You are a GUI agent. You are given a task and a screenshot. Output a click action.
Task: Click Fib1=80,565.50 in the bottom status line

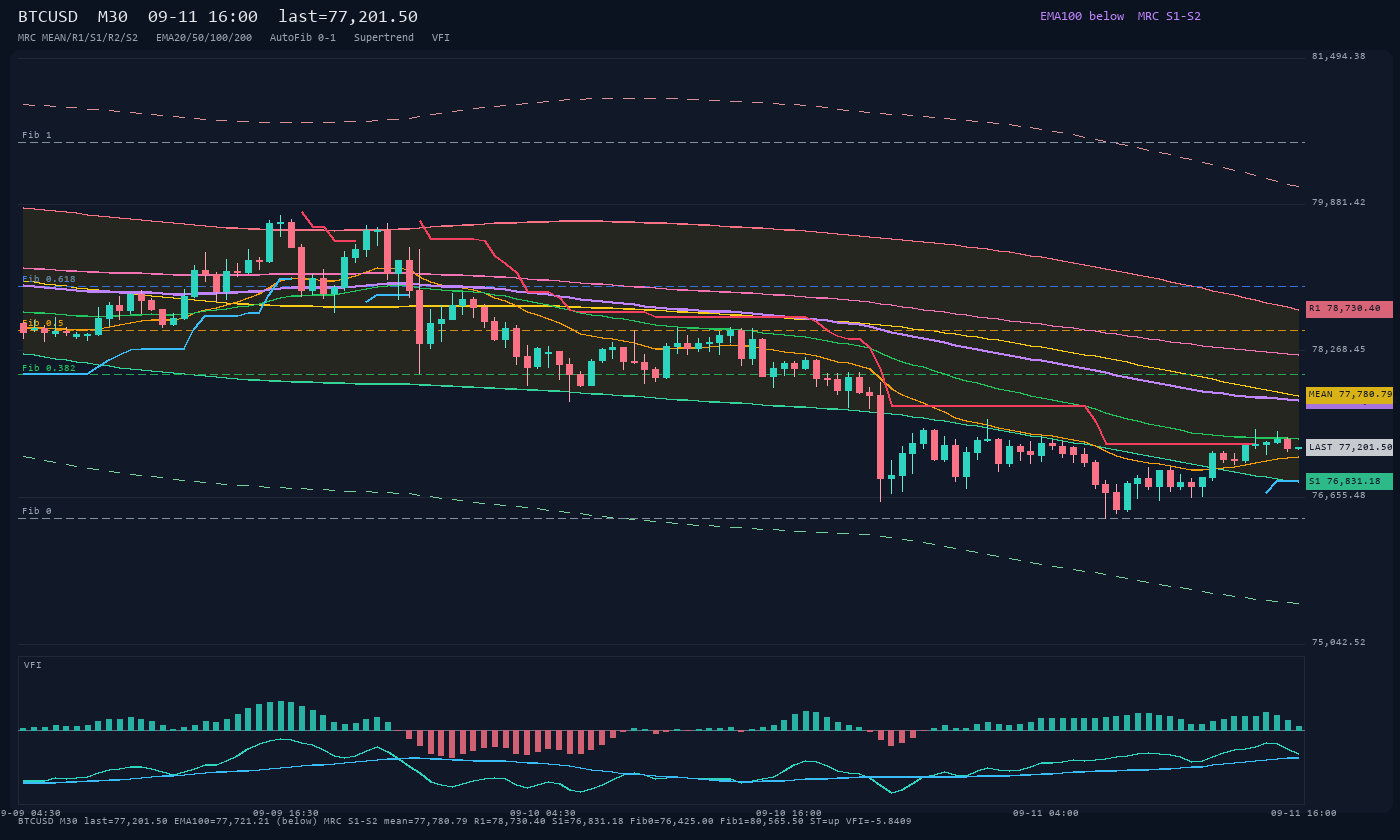pos(762,821)
